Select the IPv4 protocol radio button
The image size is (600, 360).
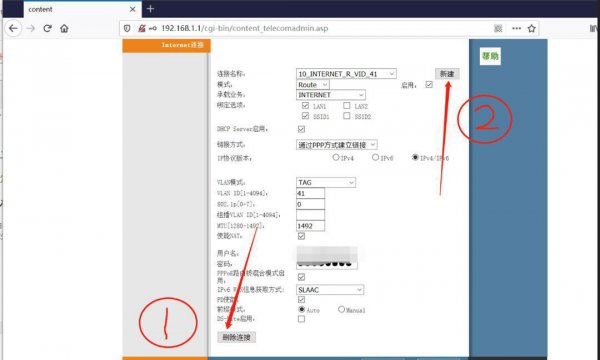click(336, 157)
